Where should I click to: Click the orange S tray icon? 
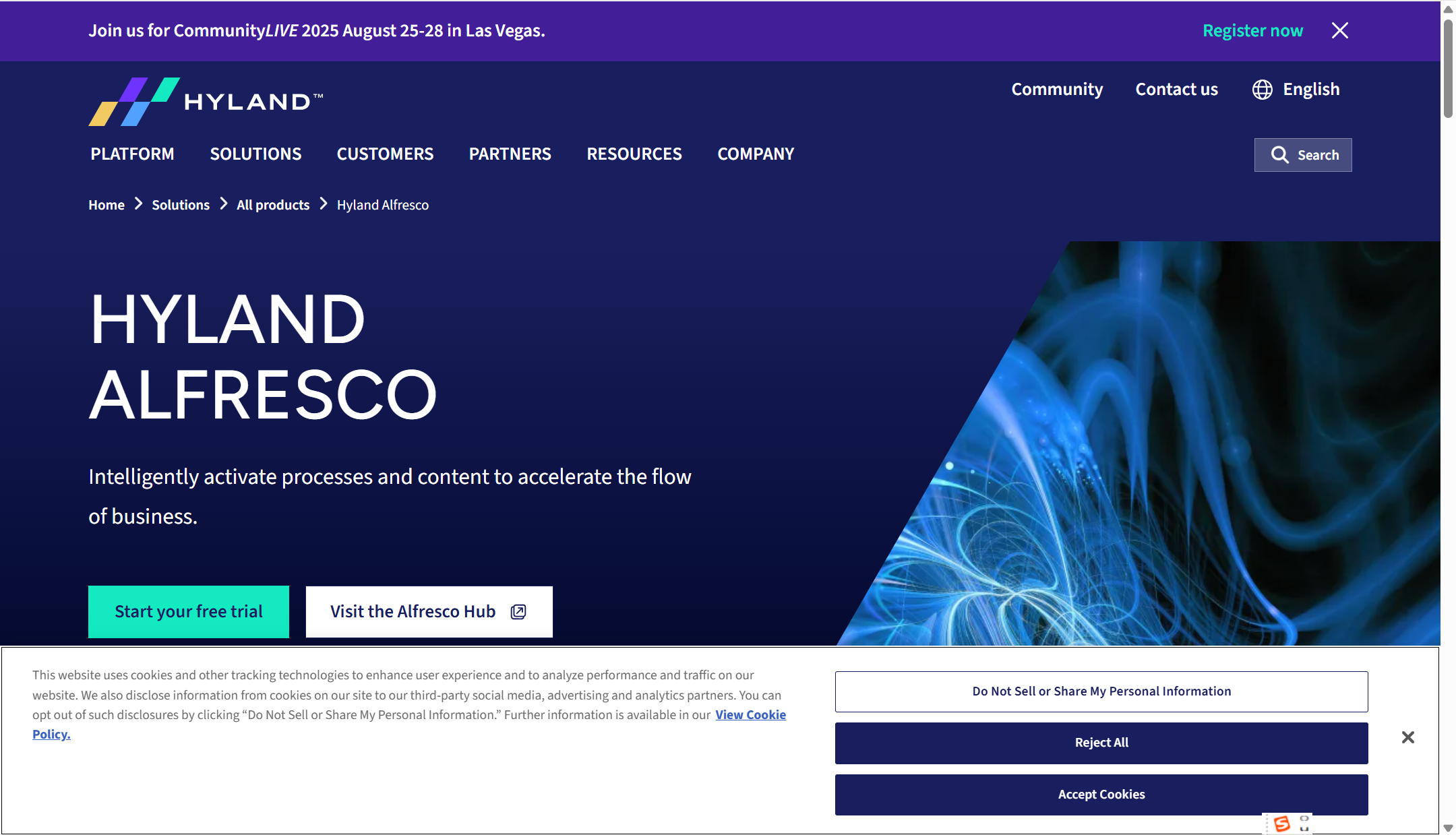tap(1281, 824)
